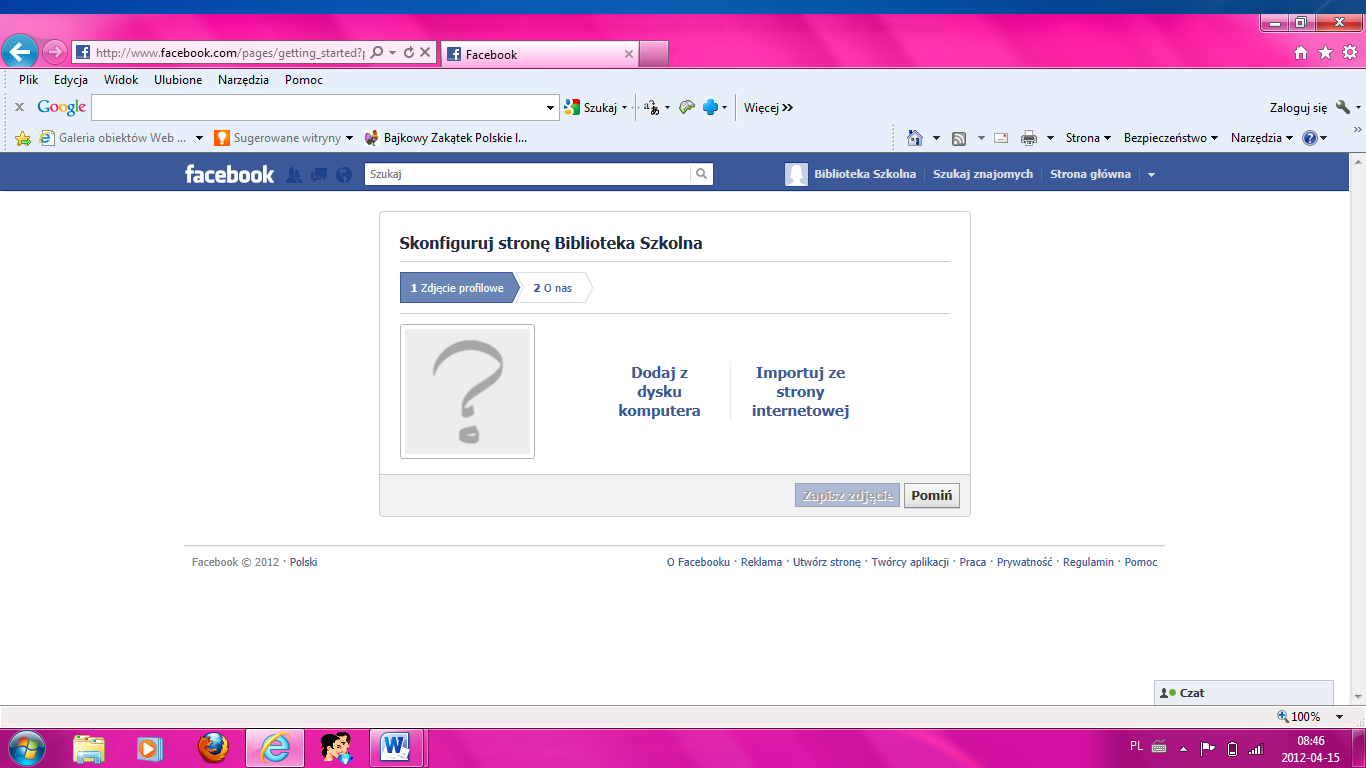
Task: Select step 1 Zdjęcie profilowe tab
Action: point(457,288)
